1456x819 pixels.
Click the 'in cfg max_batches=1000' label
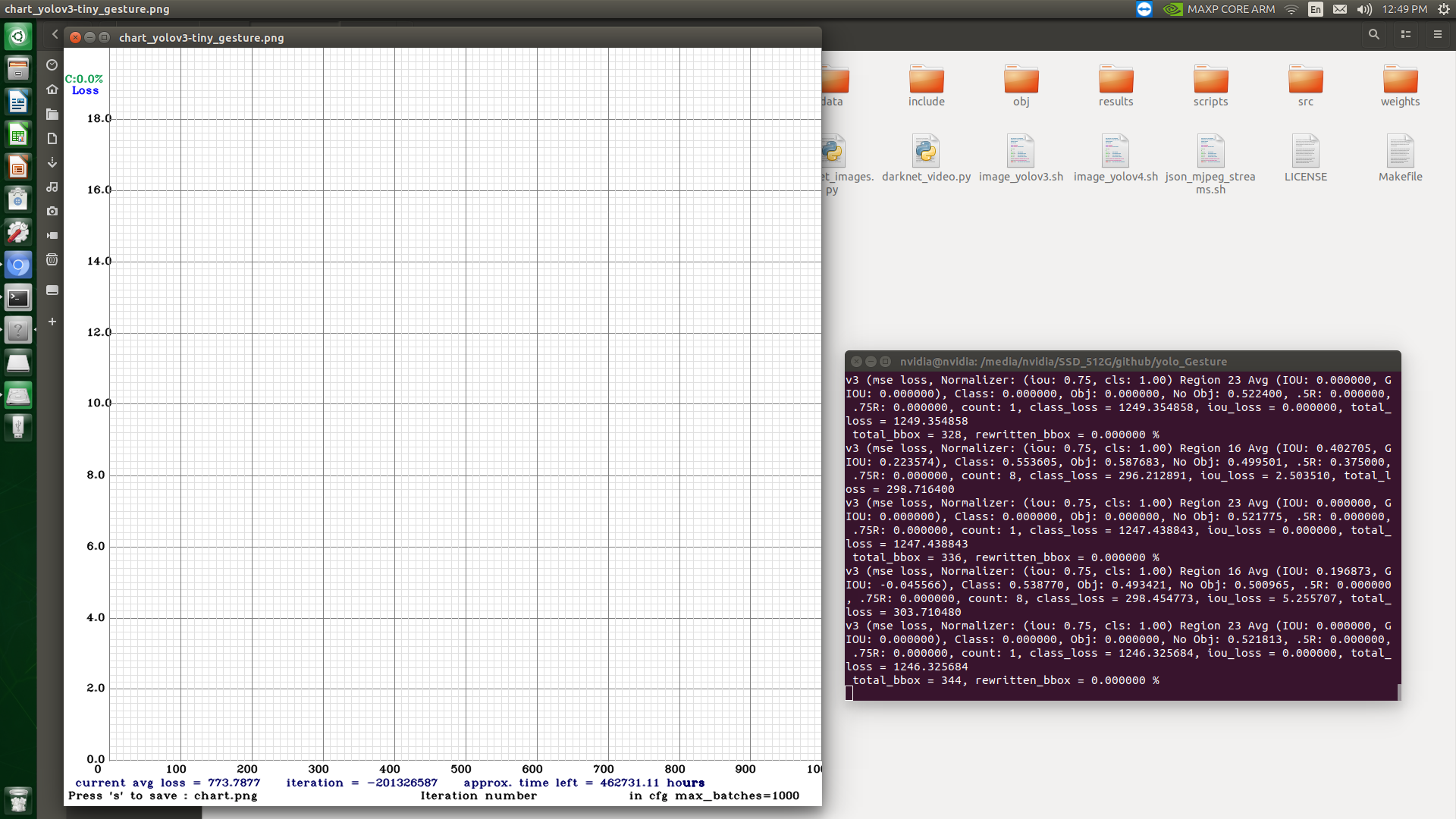point(714,795)
